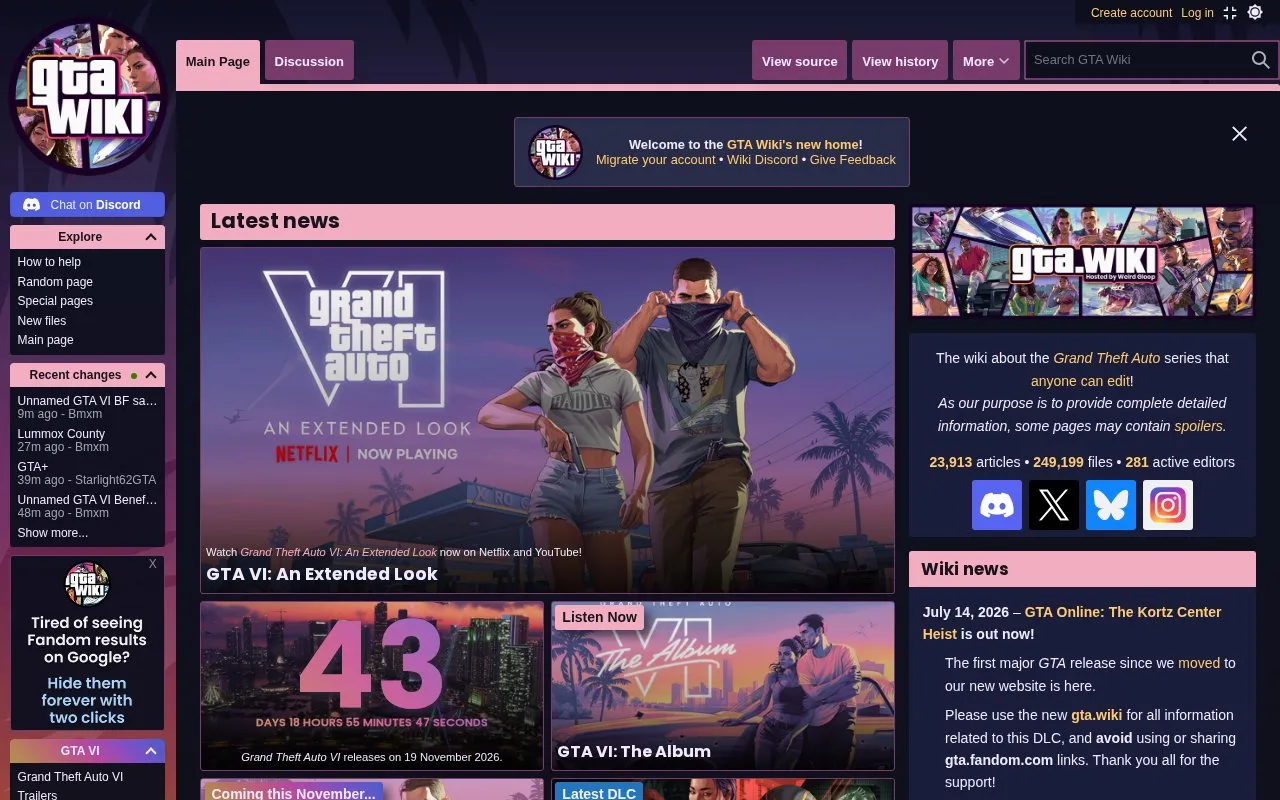Click the GTA Wiki logo in sidebar

click(87, 97)
